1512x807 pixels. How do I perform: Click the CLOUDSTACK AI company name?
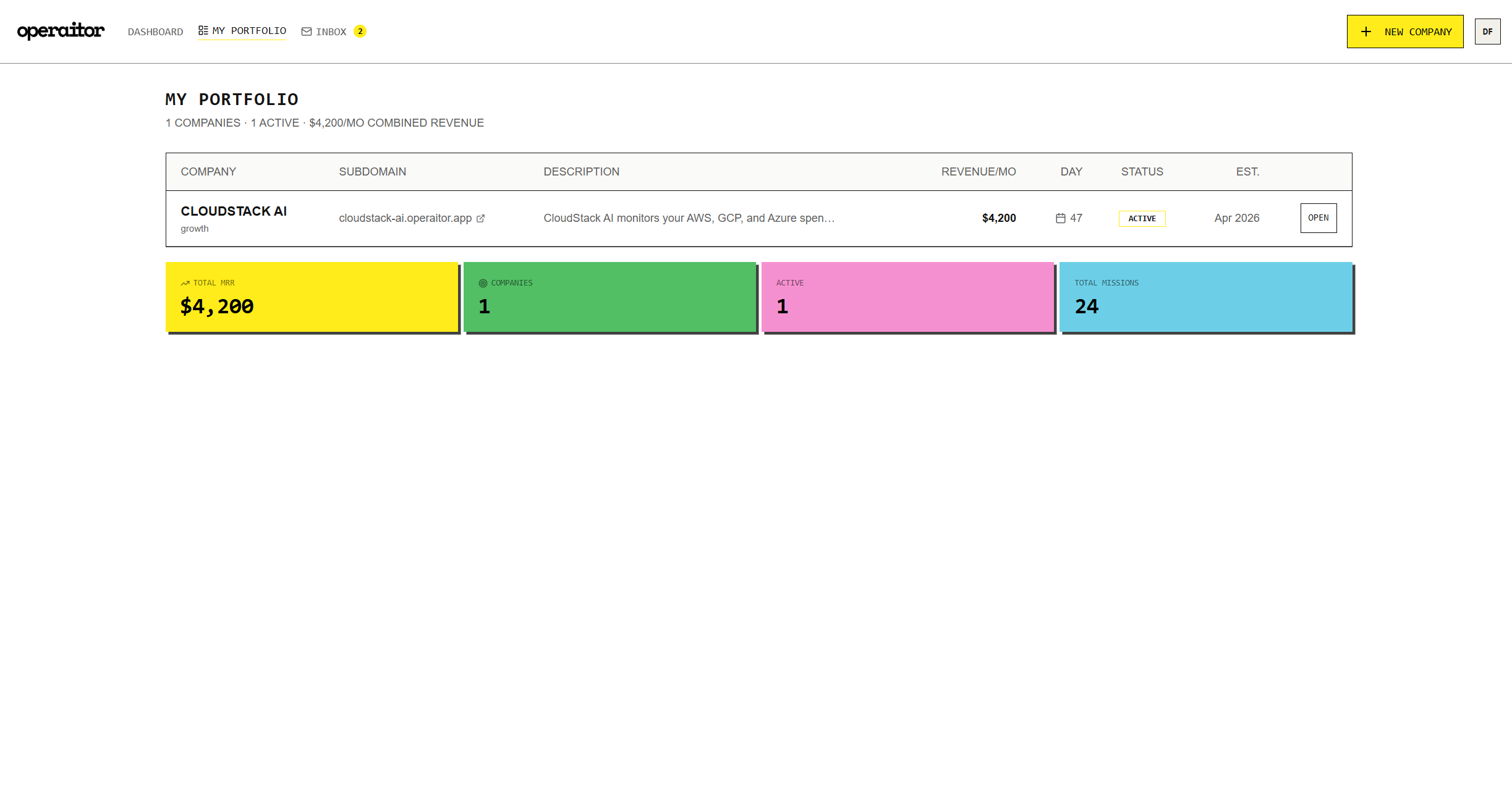pyautogui.click(x=234, y=211)
